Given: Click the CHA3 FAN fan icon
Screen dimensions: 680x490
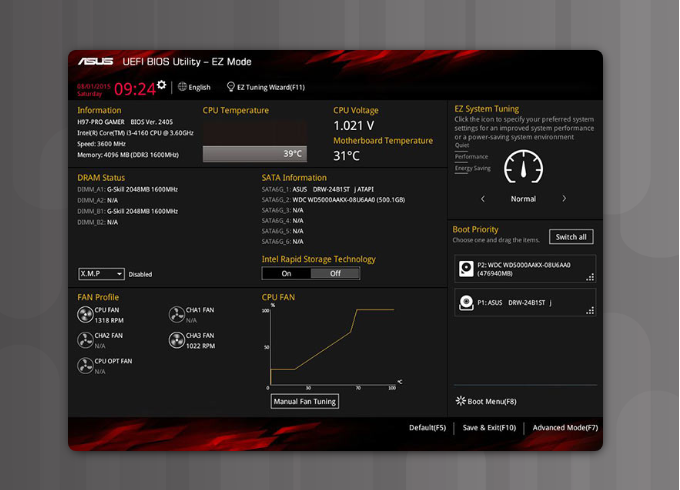Looking at the screenshot, I should tap(177, 341).
